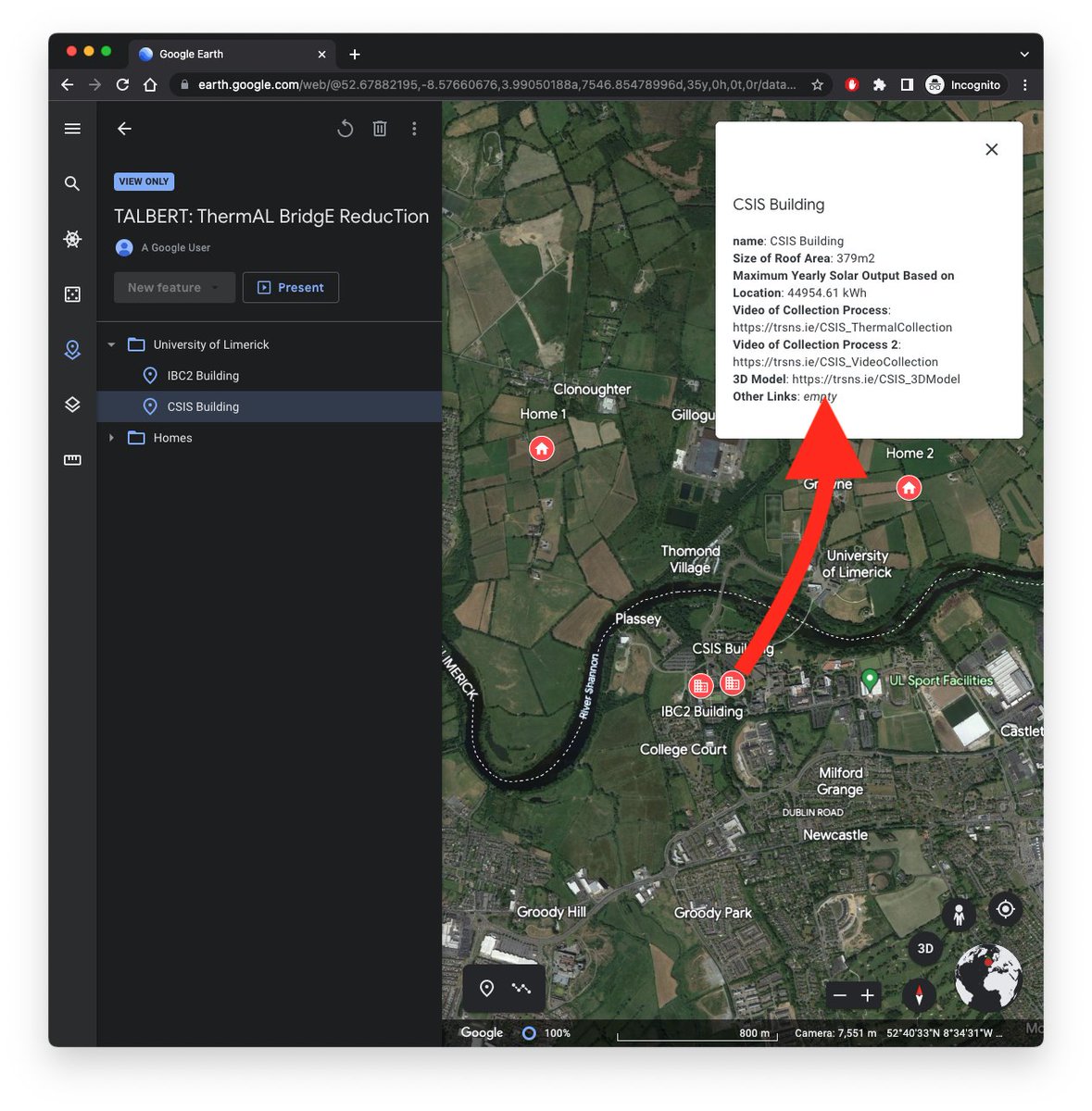
Task: Add placemark tool on map toolbar
Action: click(x=487, y=988)
